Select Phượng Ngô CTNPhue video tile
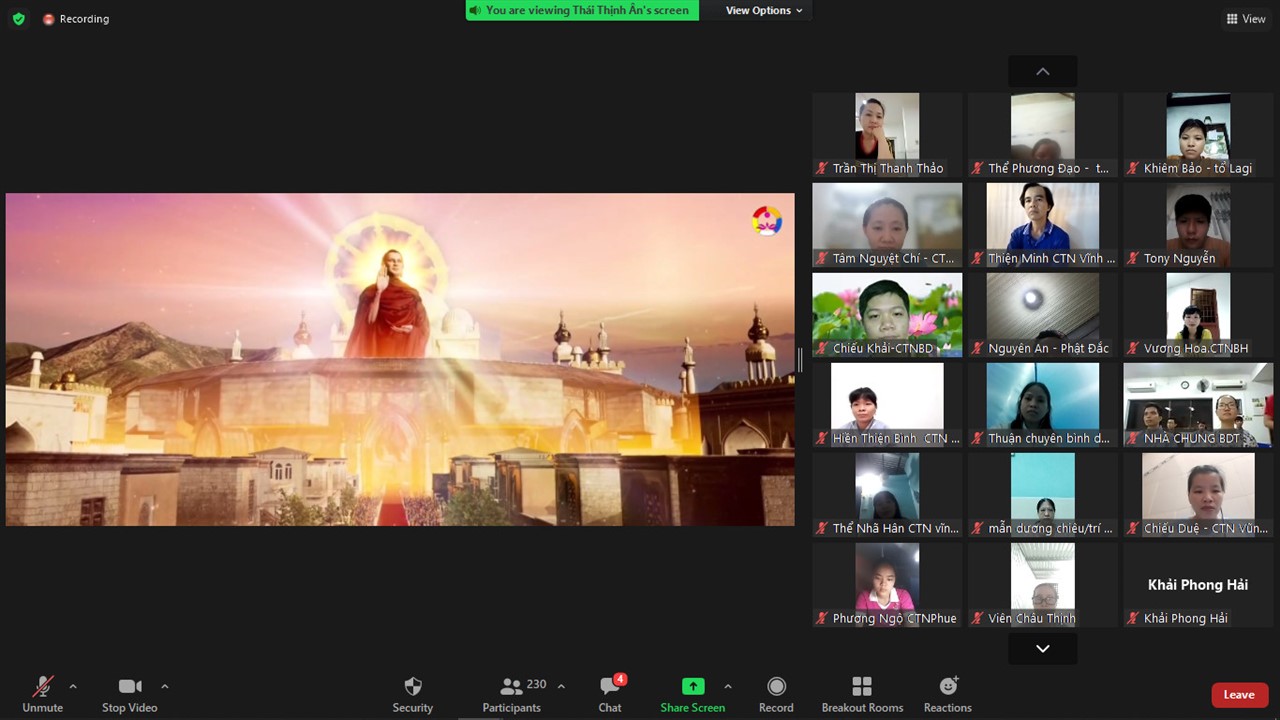1280x720 pixels. [887, 585]
